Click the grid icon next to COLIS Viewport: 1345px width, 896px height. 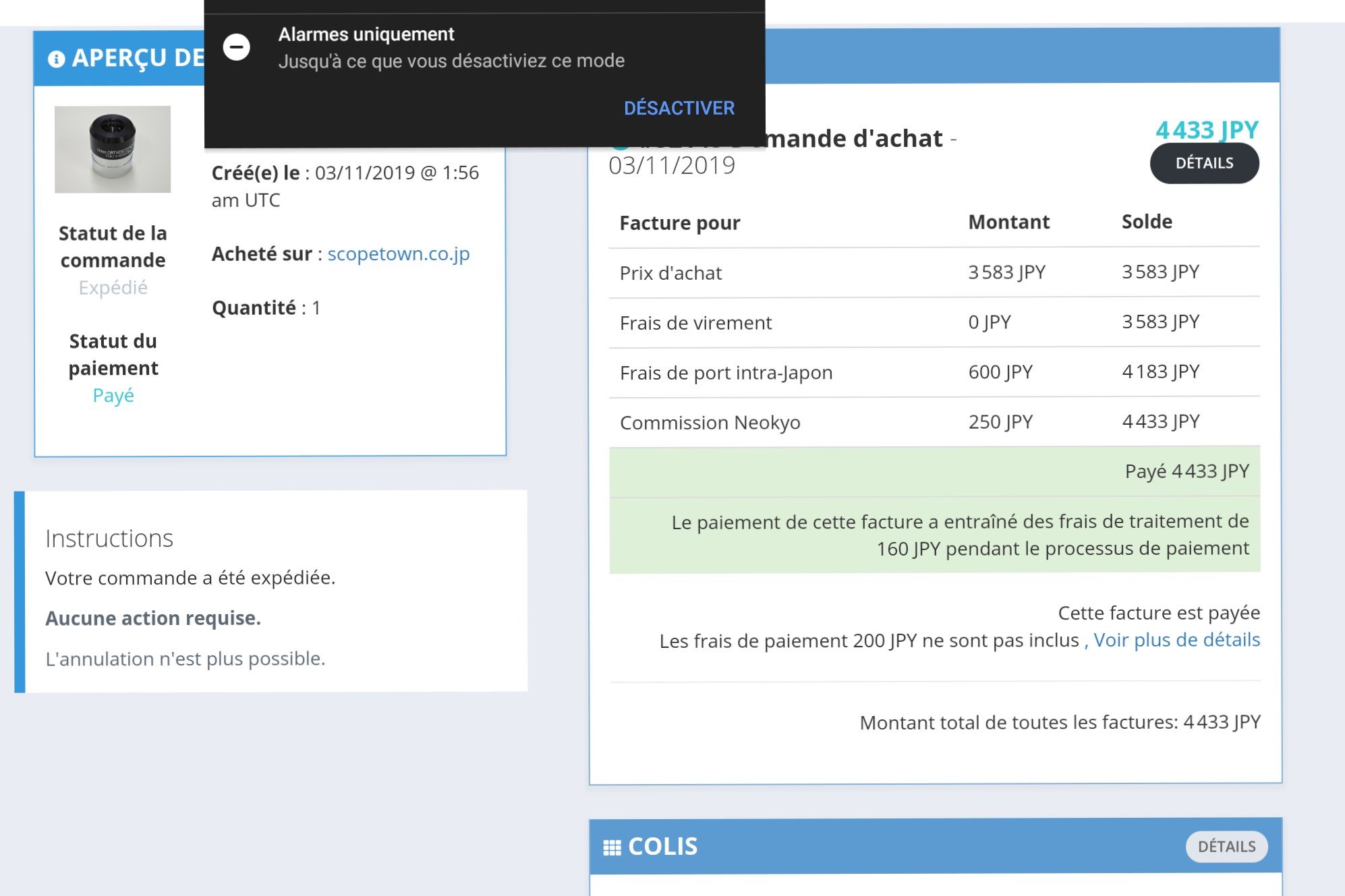[x=612, y=847]
